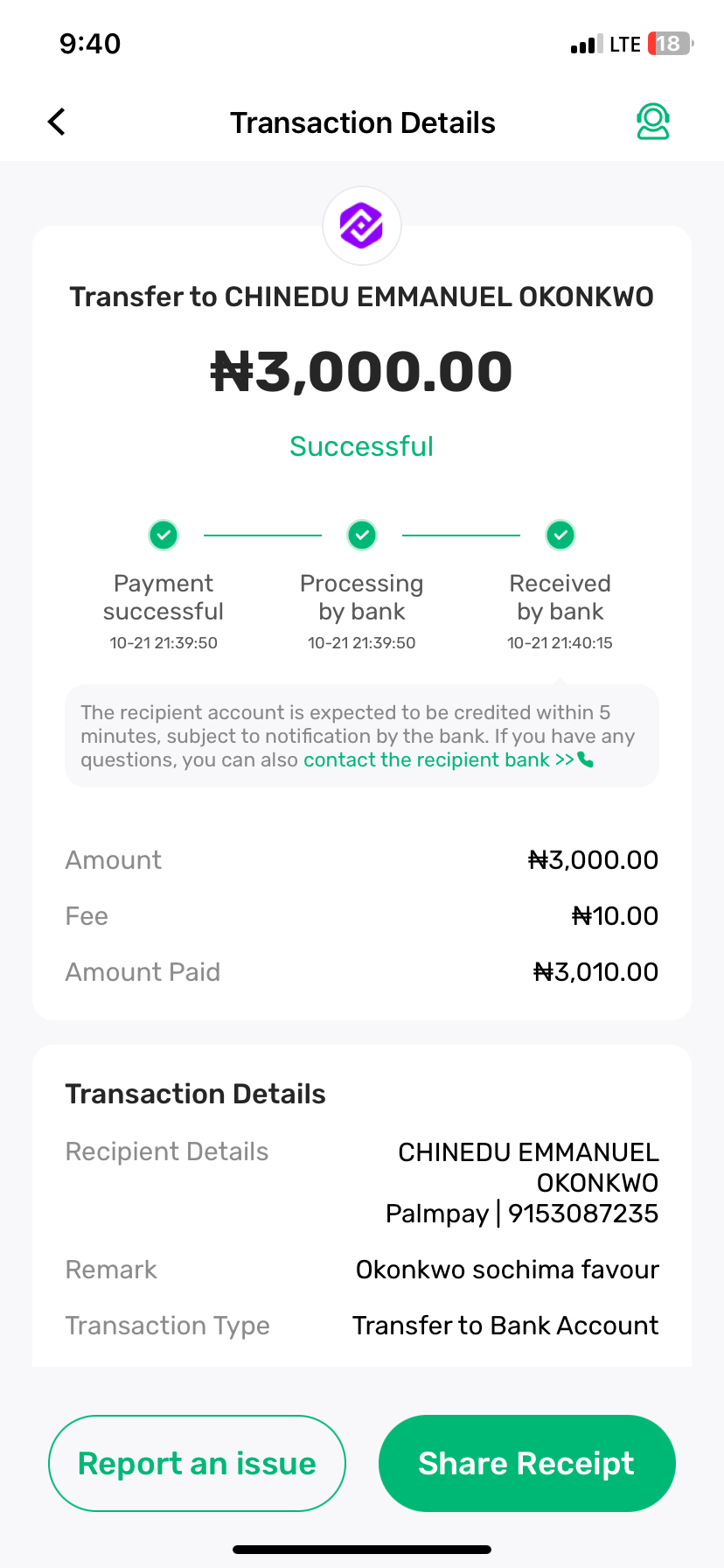
Task: Tap the back arrow icon
Action: pos(57,122)
